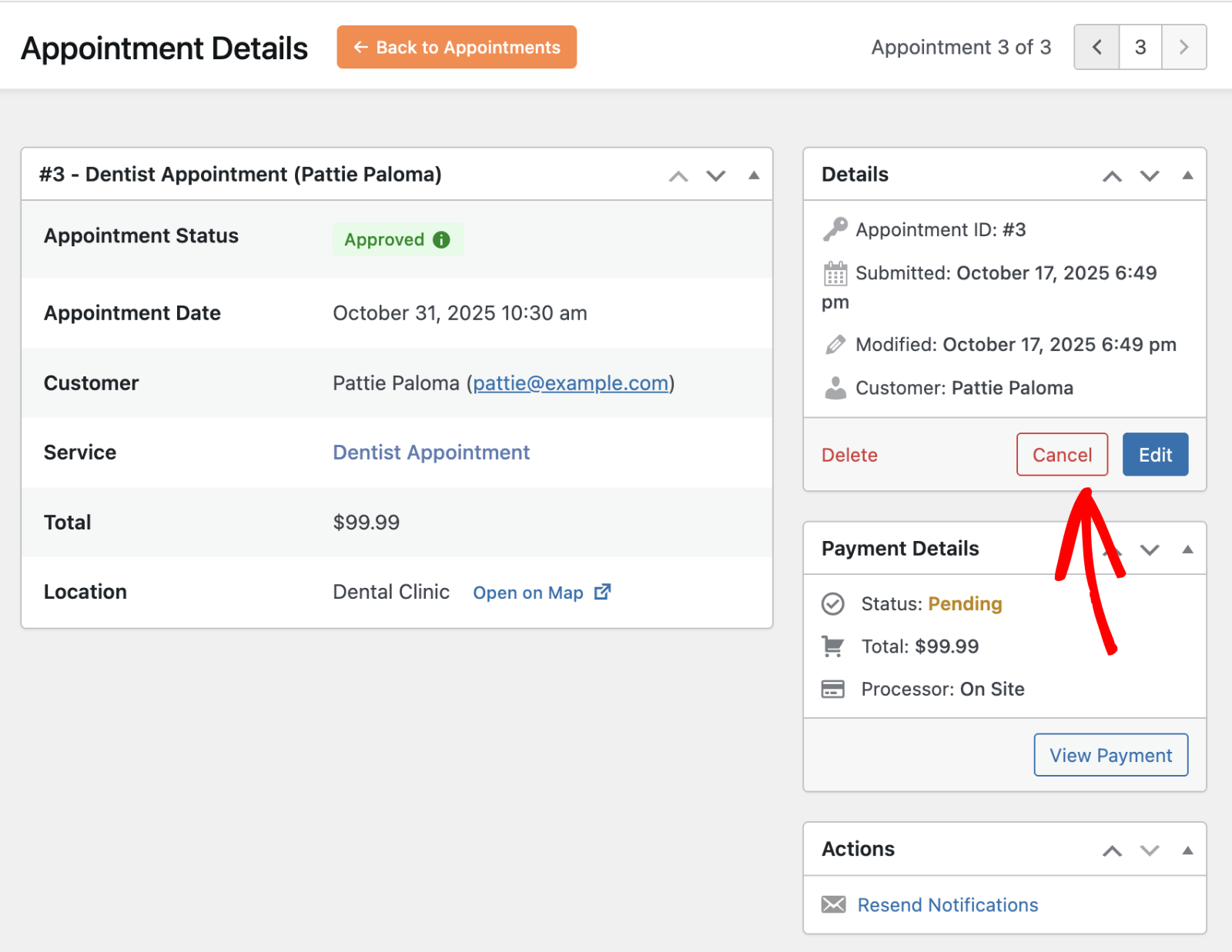Screen dimensions: 1232x952
Task: Click the customer person icon for Pattie Paloma
Action: tap(834, 388)
